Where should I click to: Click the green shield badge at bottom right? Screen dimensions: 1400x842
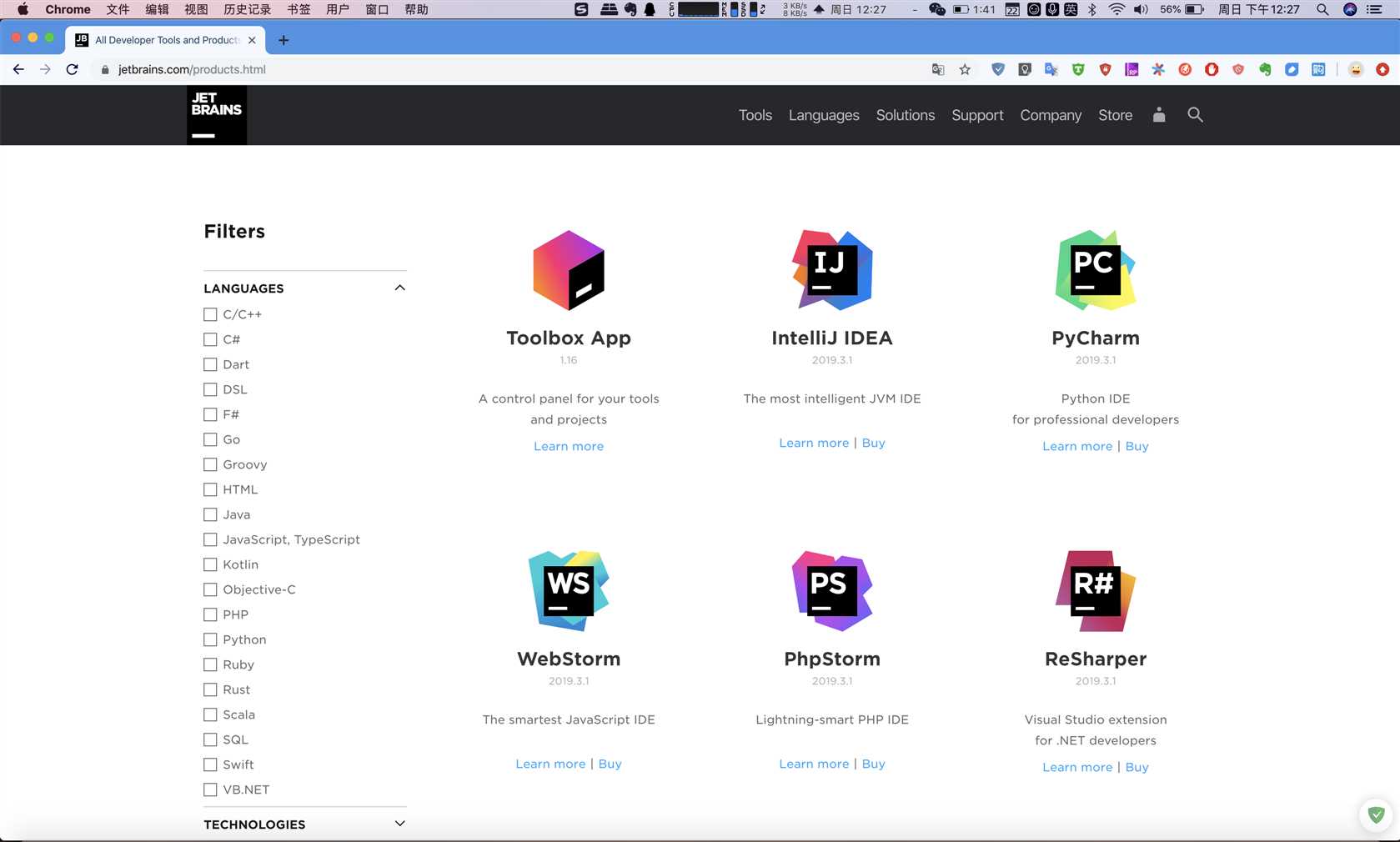tap(1376, 814)
